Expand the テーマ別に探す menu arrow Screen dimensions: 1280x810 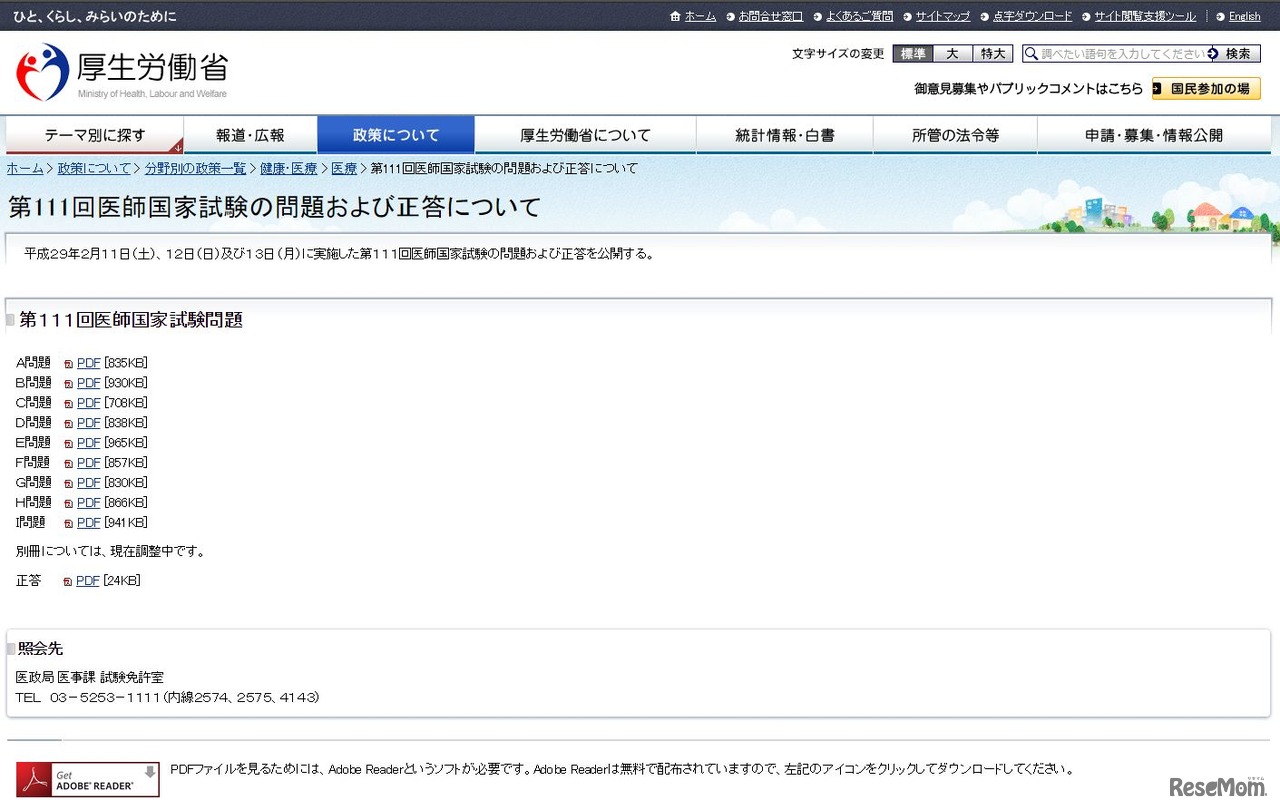[178, 146]
